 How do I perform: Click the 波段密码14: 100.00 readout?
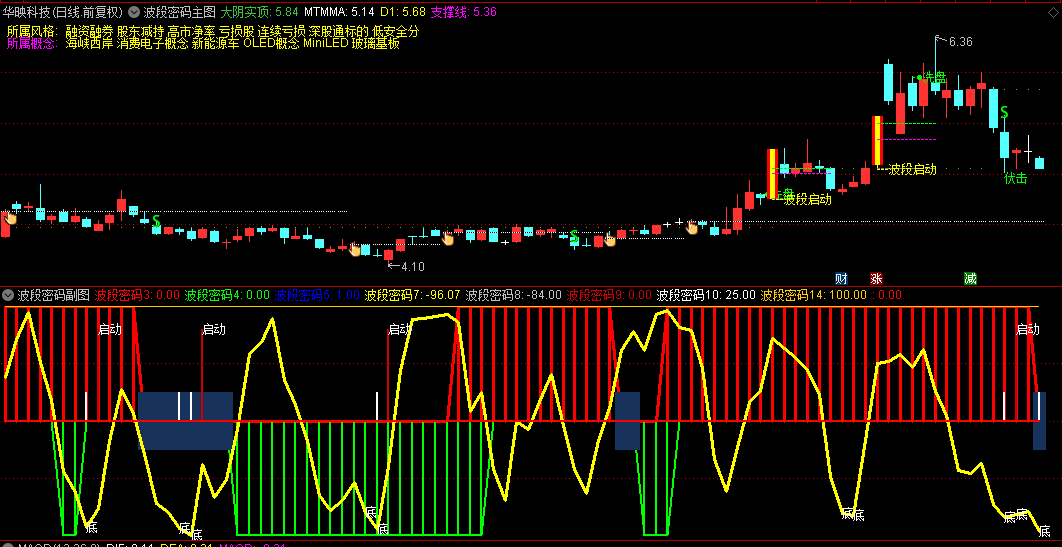[813, 294]
